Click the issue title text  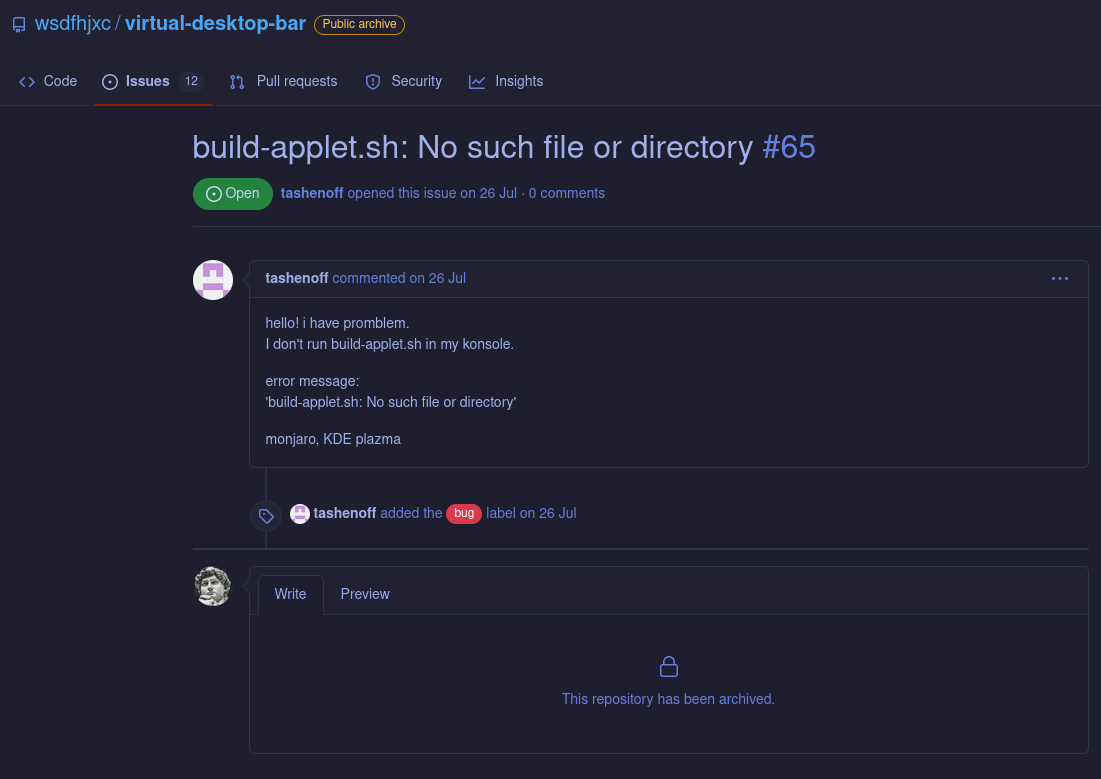tap(473, 148)
